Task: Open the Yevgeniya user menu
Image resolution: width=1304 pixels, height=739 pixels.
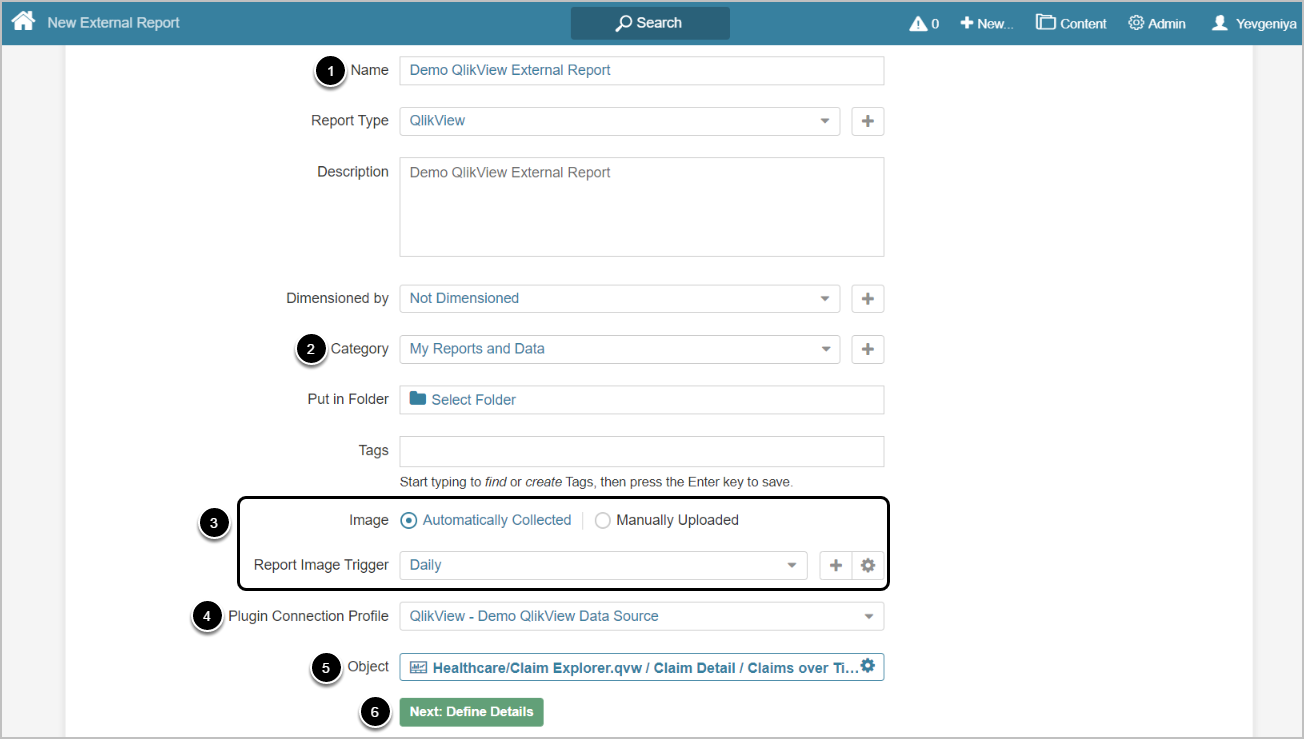Action: click(x=1254, y=23)
